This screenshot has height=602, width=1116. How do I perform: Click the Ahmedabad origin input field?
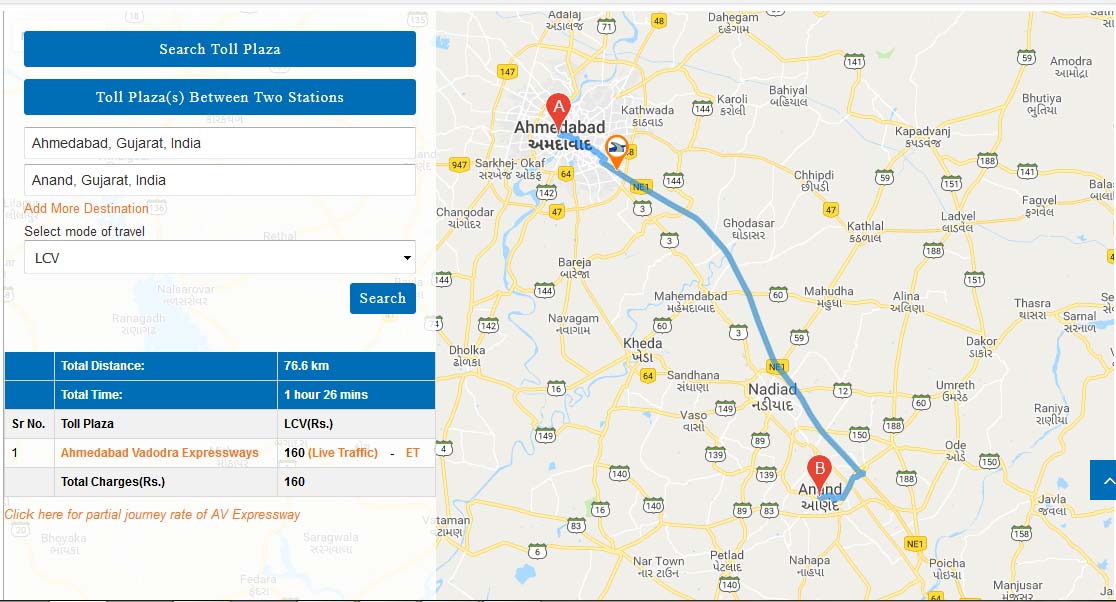(220, 143)
